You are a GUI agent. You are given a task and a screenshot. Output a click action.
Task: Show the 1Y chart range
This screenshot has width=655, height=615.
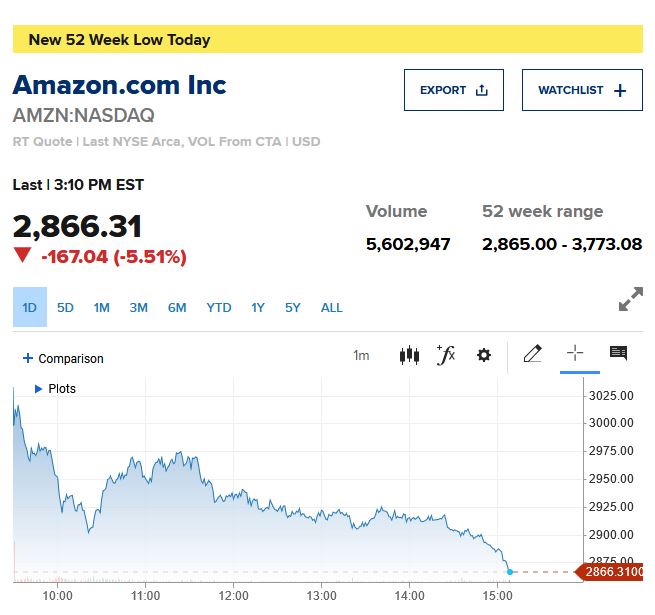pos(258,308)
